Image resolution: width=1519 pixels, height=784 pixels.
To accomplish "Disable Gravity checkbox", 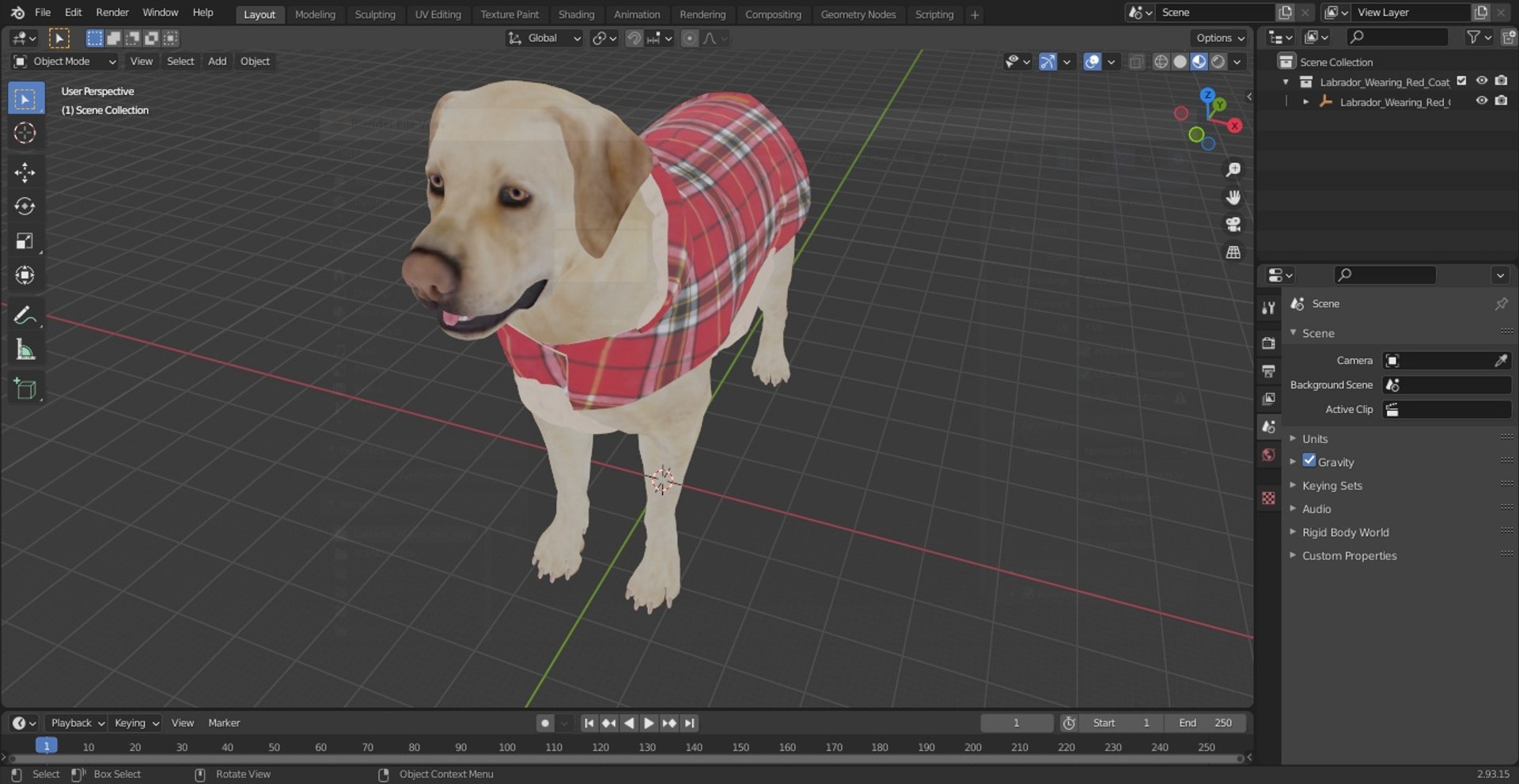I will coord(1309,461).
